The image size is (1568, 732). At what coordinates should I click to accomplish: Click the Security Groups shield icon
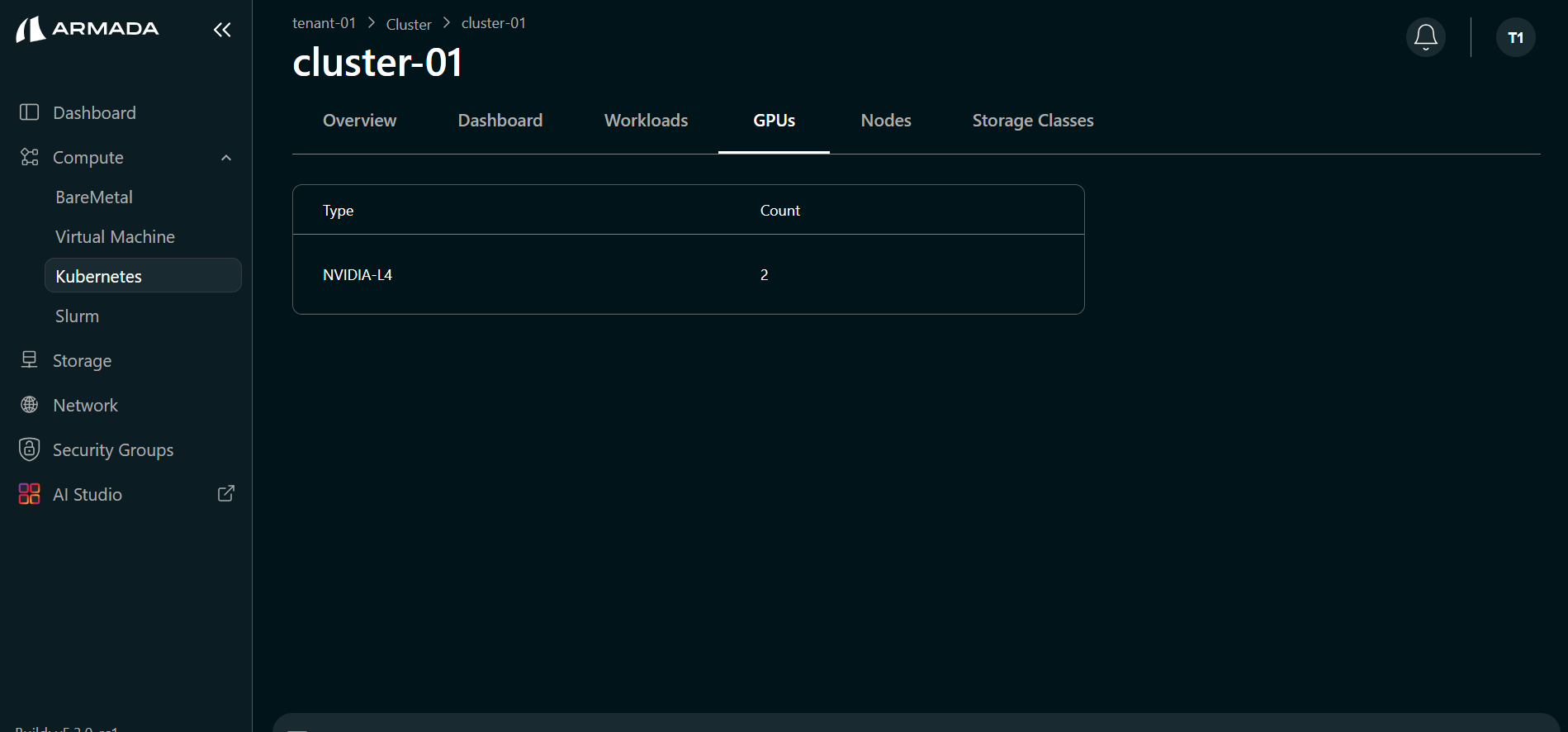pyautogui.click(x=30, y=449)
